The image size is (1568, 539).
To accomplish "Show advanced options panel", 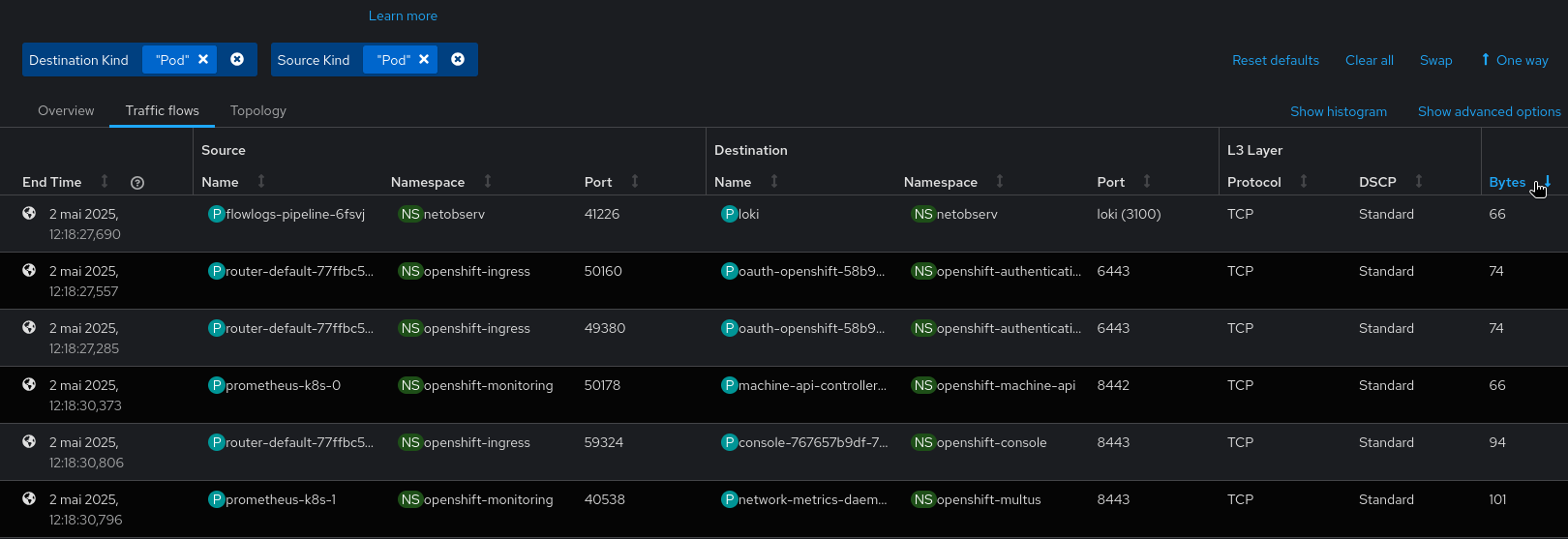I will pyautogui.click(x=1489, y=111).
